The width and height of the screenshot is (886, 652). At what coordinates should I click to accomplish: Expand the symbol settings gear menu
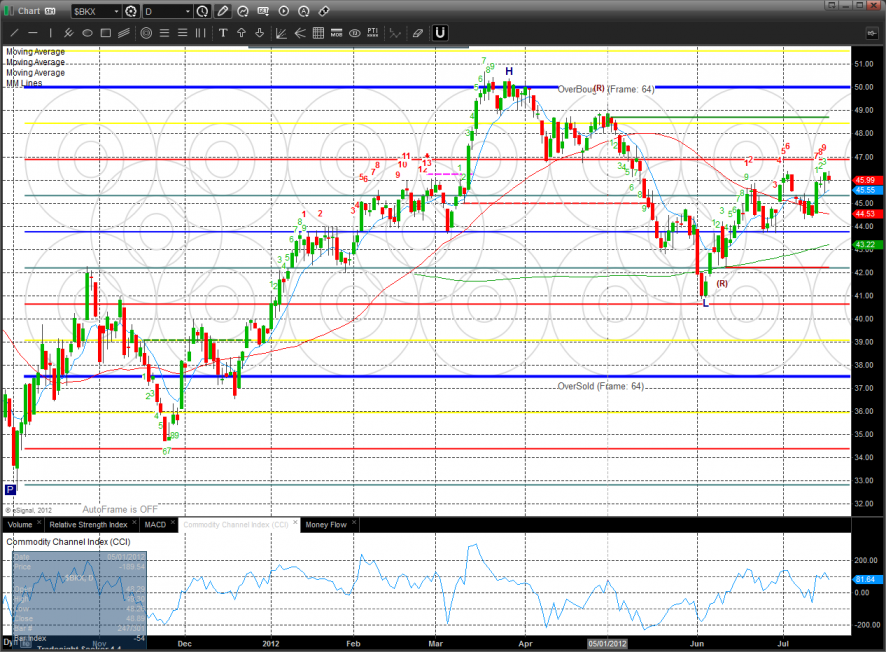point(133,11)
